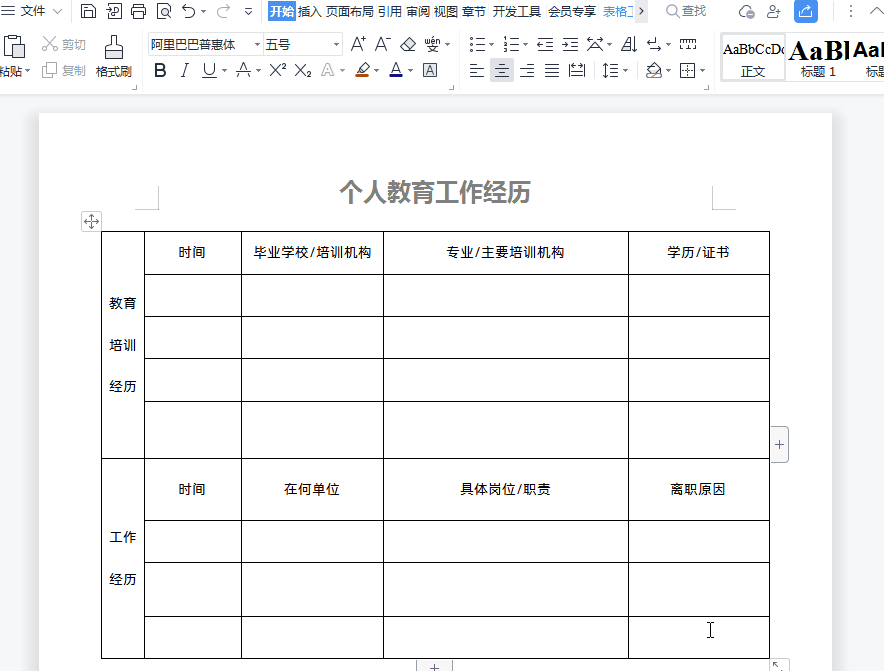
Task: Switch to the 引用 (References) tab
Action: click(x=390, y=11)
